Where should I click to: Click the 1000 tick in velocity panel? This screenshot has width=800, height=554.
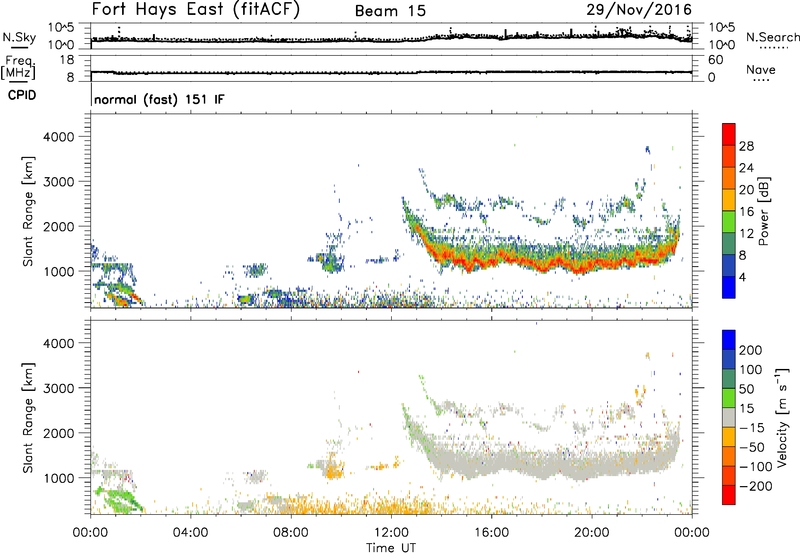click(x=59, y=478)
